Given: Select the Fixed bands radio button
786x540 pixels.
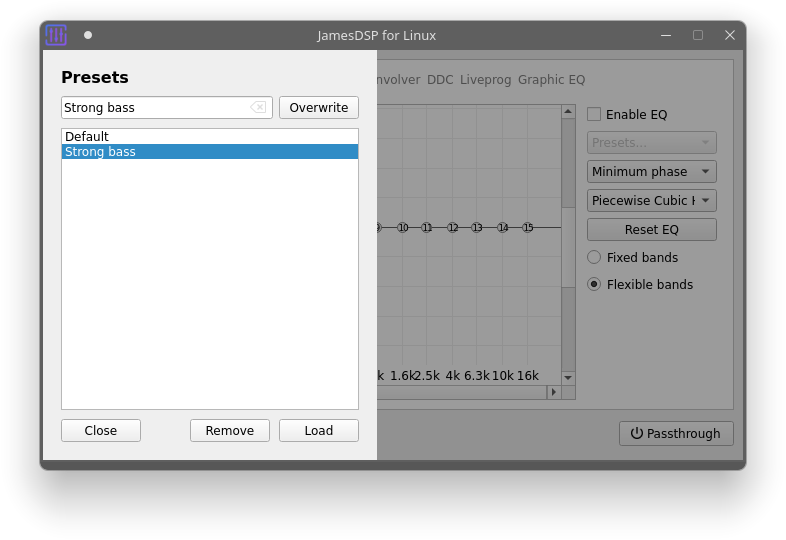Looking at the screenshot, I should [x=594, y=257].
